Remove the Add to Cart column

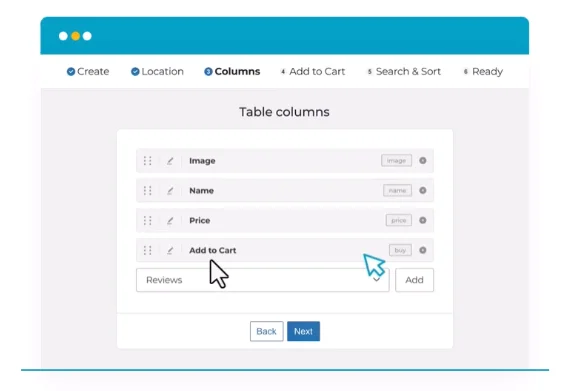coord(422,250)
